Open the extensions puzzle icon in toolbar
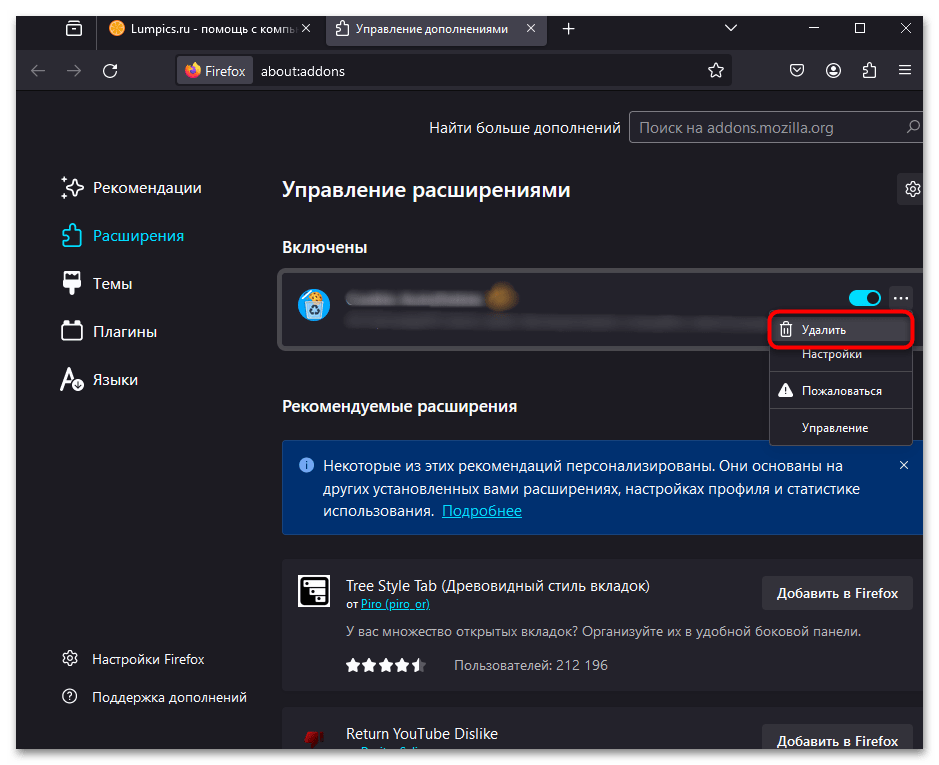Viewport: 939px width, 765px height. [869, 71]
